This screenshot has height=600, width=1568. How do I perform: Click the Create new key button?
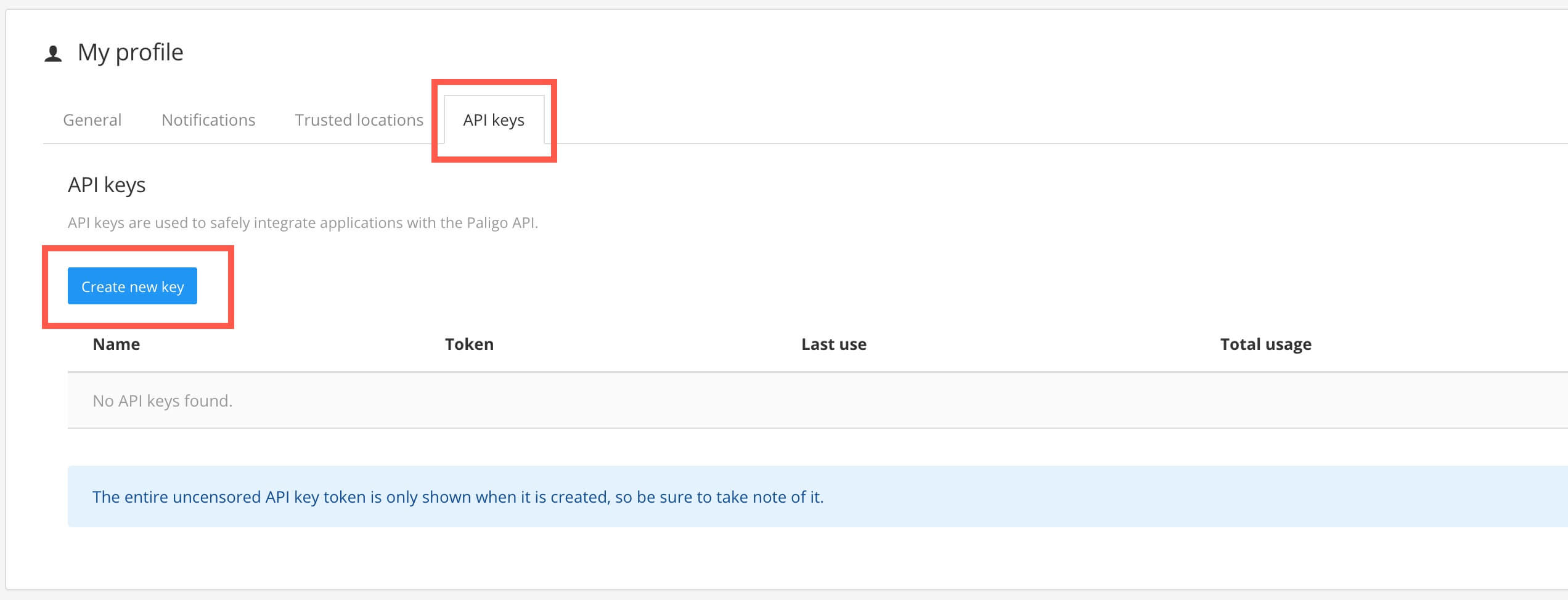tap(132, 286)
